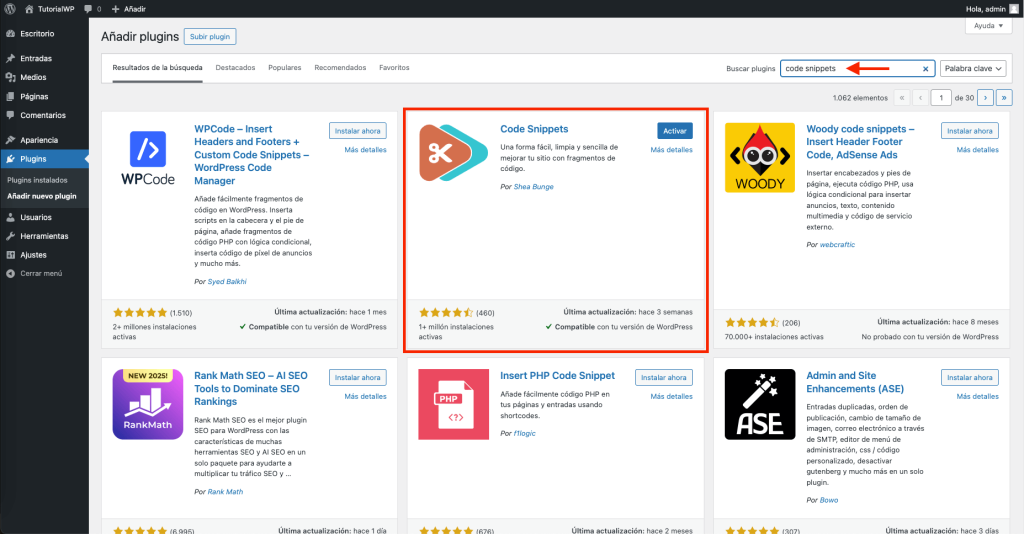Select Resultados de la búsqueda tab
The height and width of the screenshot is (534, 1024).
tap(157, 68)
